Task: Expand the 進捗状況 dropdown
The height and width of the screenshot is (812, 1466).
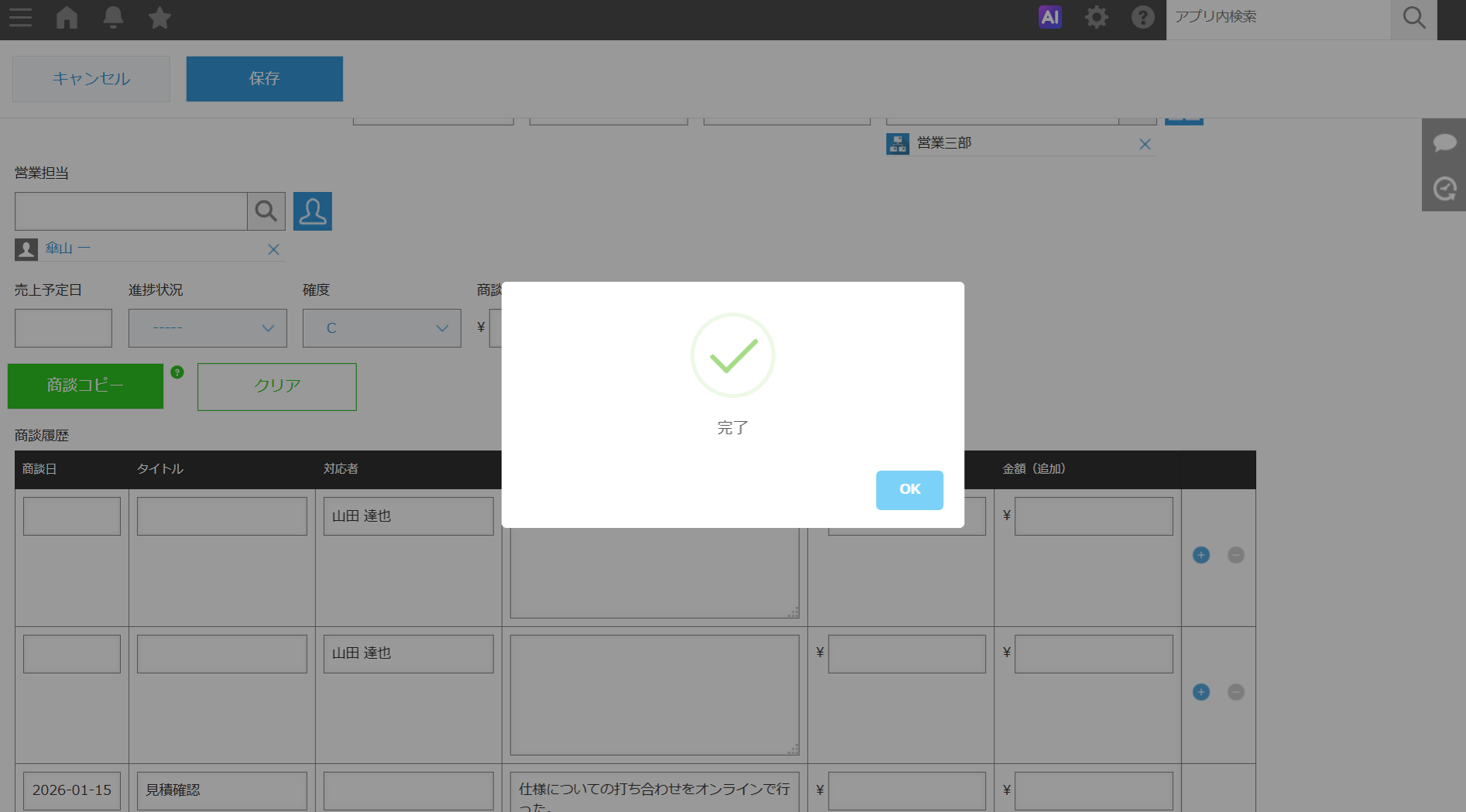Action: coord(208,328)
